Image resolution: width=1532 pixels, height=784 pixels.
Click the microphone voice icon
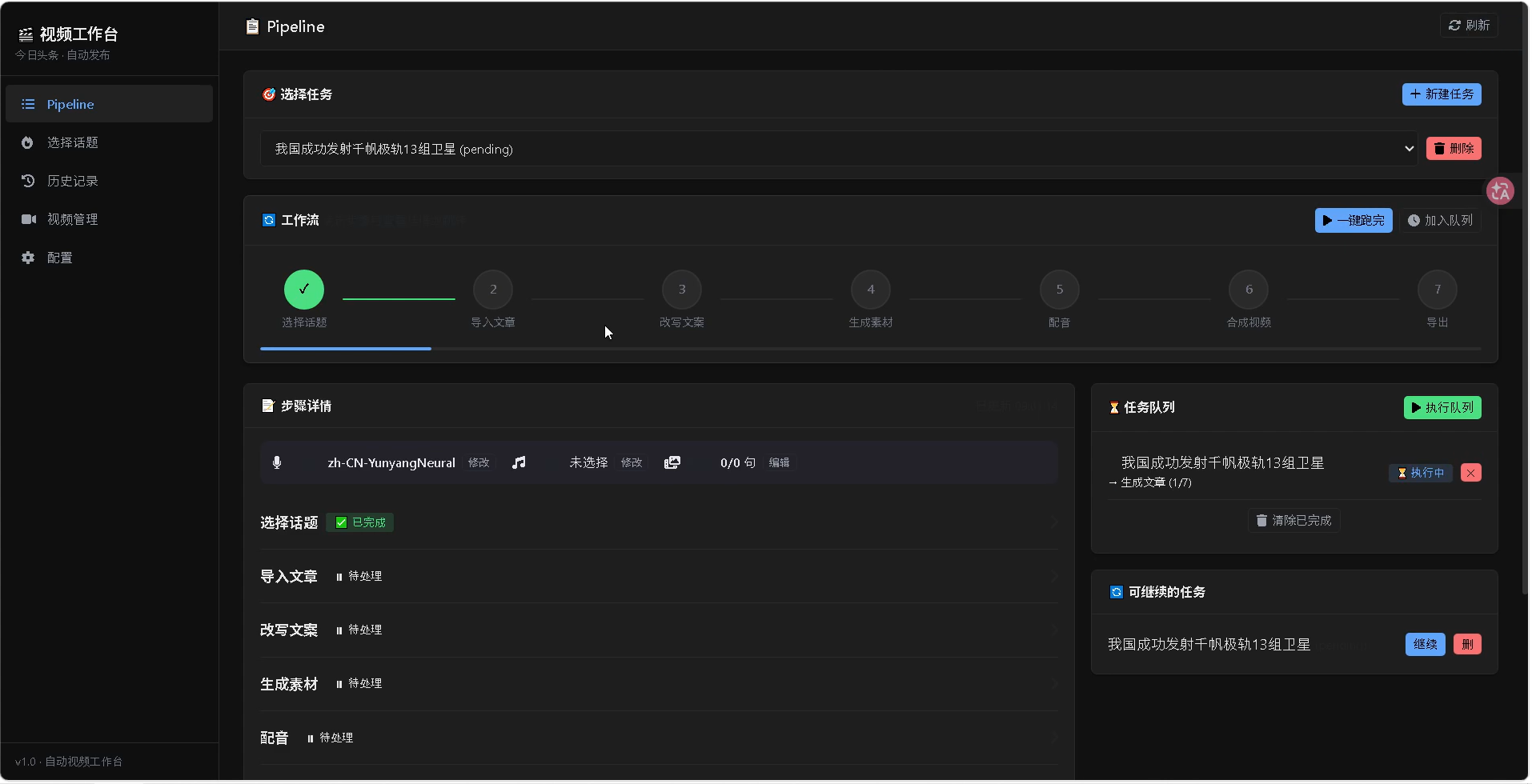click(x=277, y=462)
